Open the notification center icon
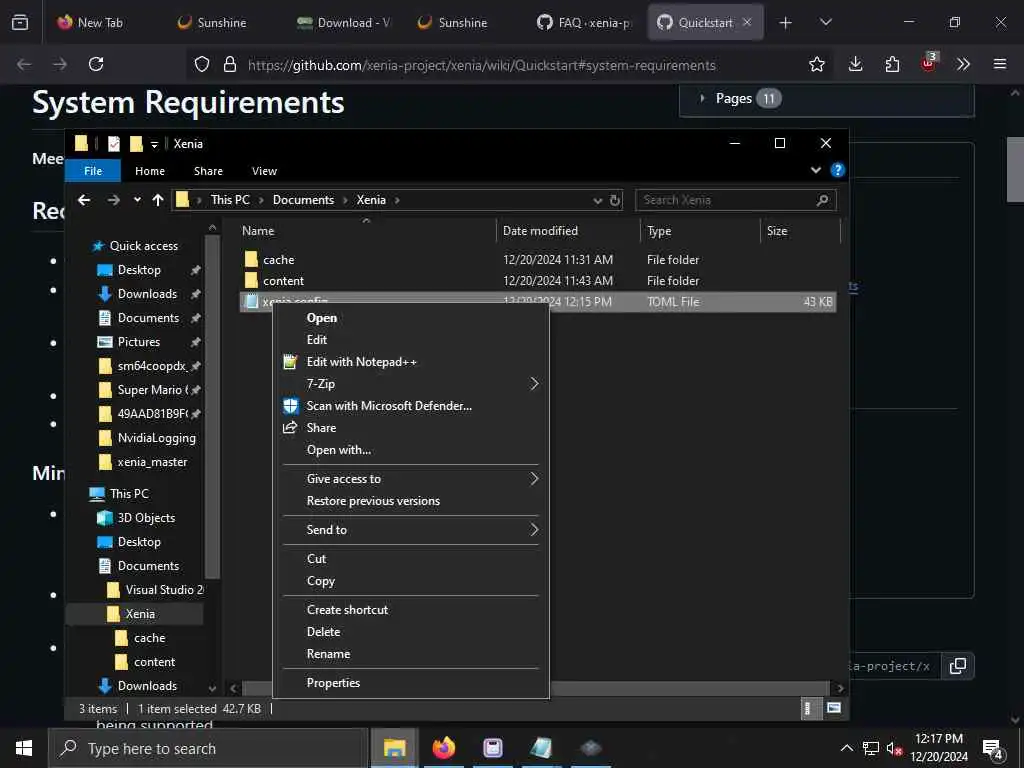Viewport: 1024px width, 768px height. click(x=993, y=748)
